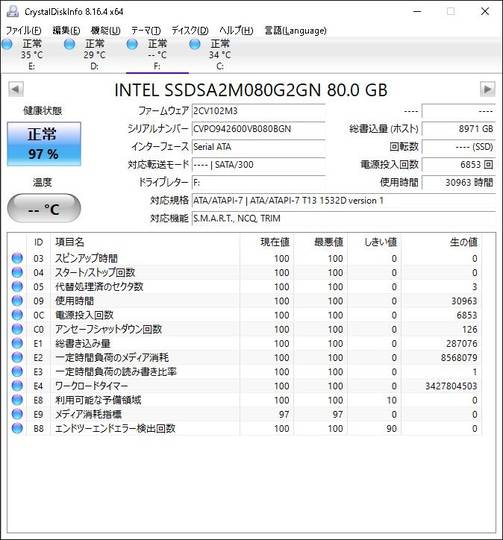503x540 pixels.
Task: Select the E1 総書き込み量 attribute row
Action: tap(245, 343)
